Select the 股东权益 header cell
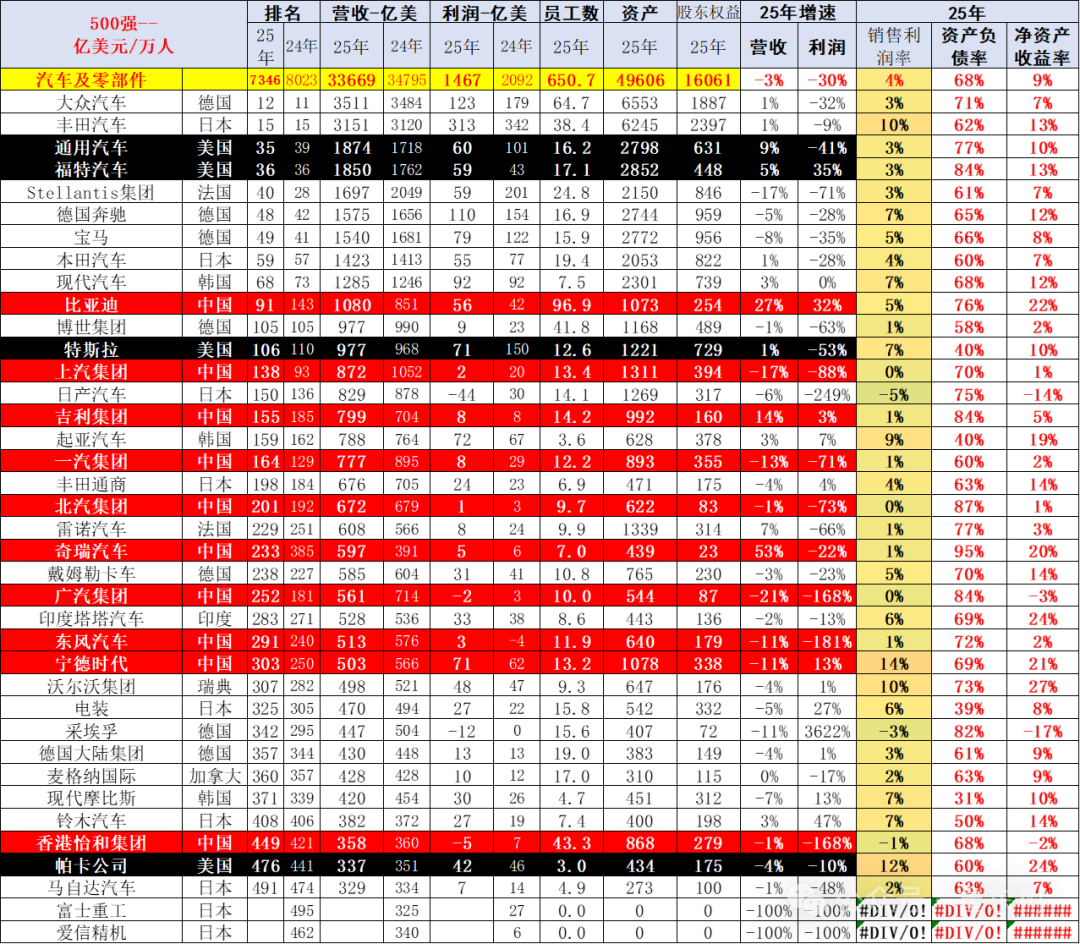This screenshot has height=944, width=1080. tap(708, 13)
